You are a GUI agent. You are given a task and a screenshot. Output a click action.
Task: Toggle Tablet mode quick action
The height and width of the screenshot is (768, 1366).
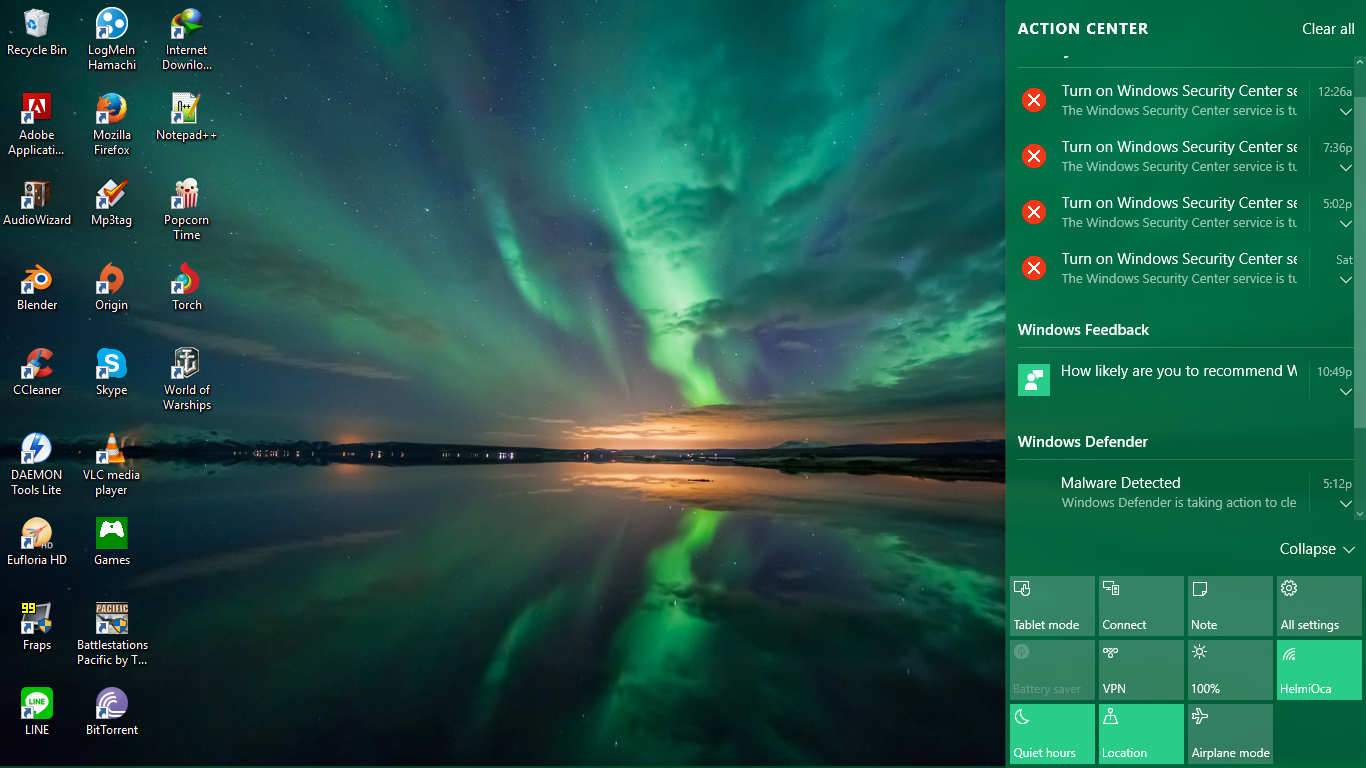(1052, 606)
